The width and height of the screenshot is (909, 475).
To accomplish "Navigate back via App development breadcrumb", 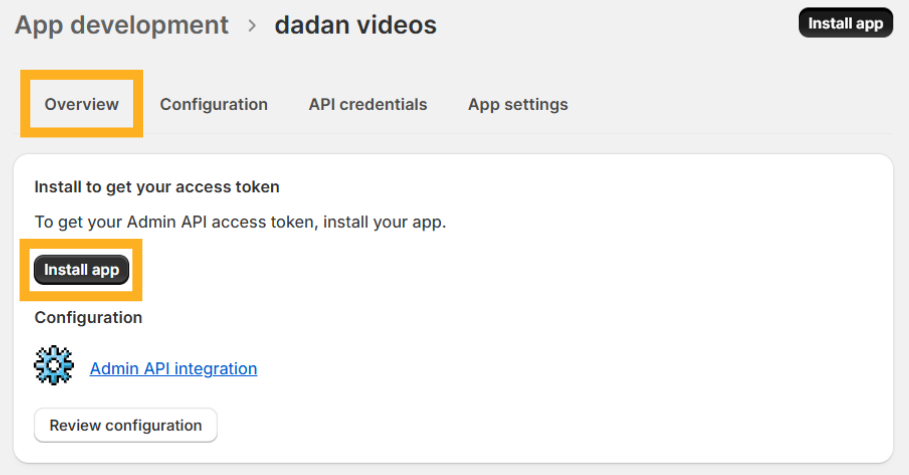I will tap(121, 25).
